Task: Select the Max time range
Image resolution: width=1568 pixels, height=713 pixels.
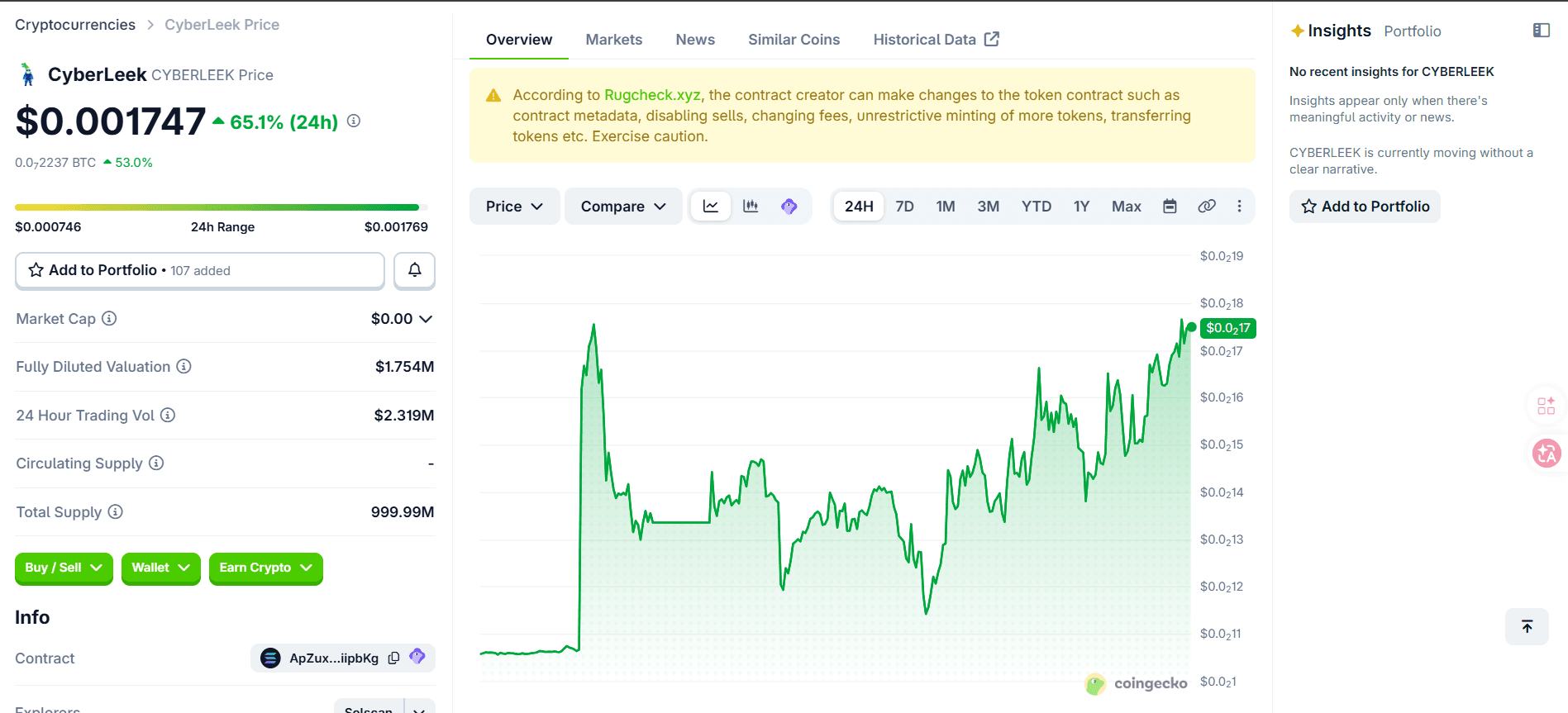Action: (x=1127, y=206)
